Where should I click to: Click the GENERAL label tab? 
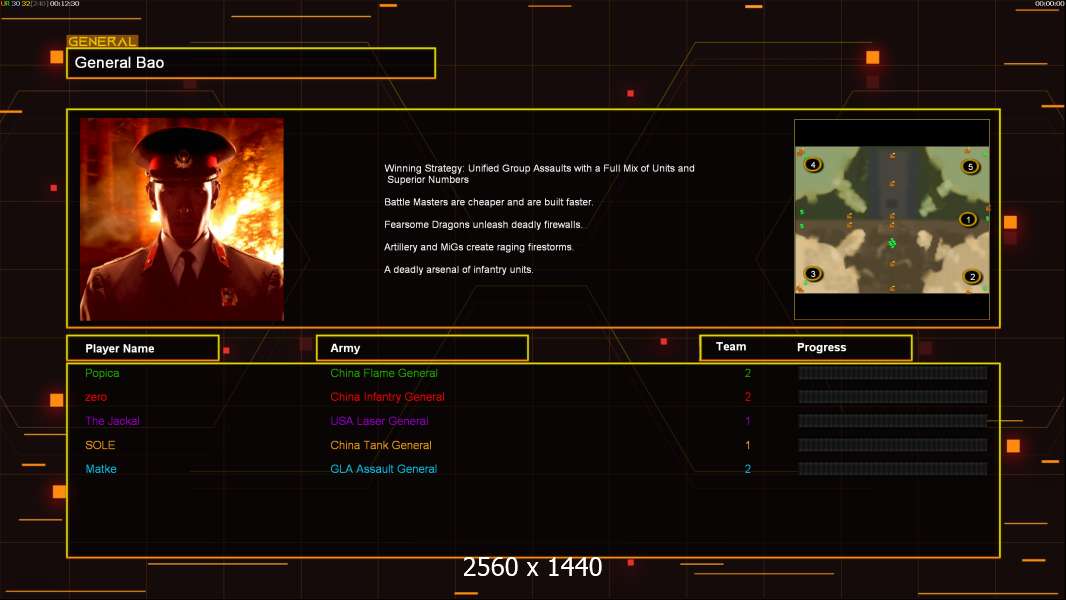[103, 41]
